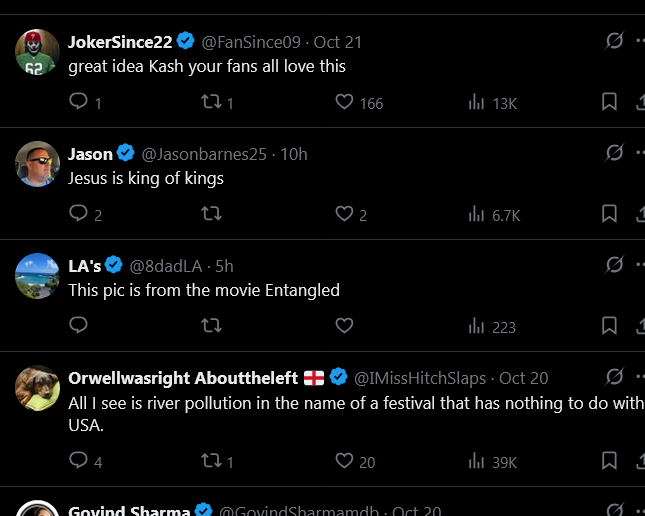Open repost menu on Jason's tweet
645x516 pixels.
pos(211,214)
